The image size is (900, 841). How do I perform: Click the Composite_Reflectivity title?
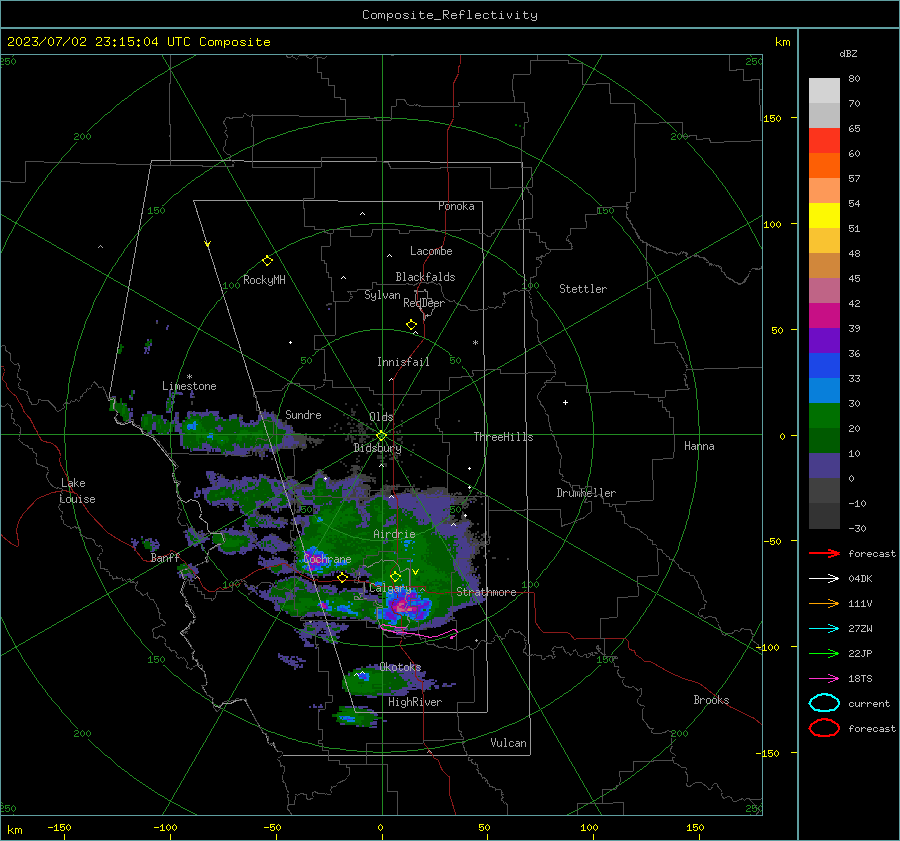pos(449,15)
